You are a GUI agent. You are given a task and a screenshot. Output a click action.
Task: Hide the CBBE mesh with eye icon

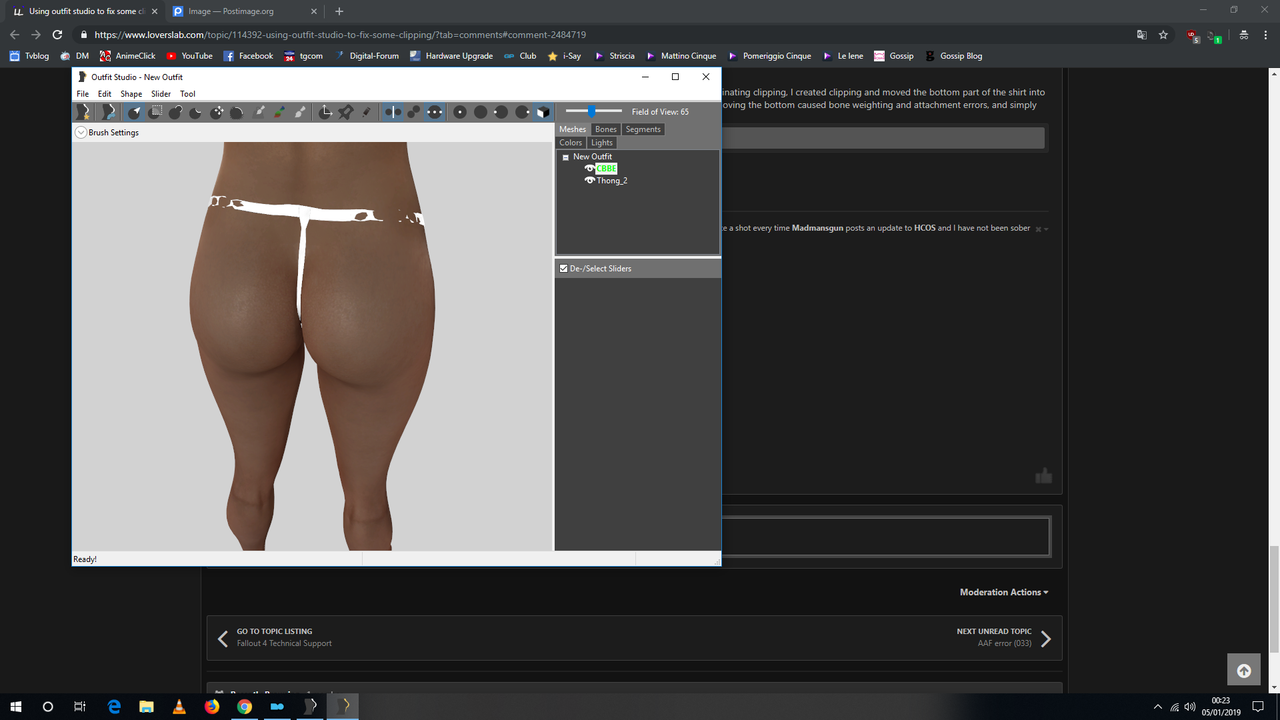pos(590,168)
